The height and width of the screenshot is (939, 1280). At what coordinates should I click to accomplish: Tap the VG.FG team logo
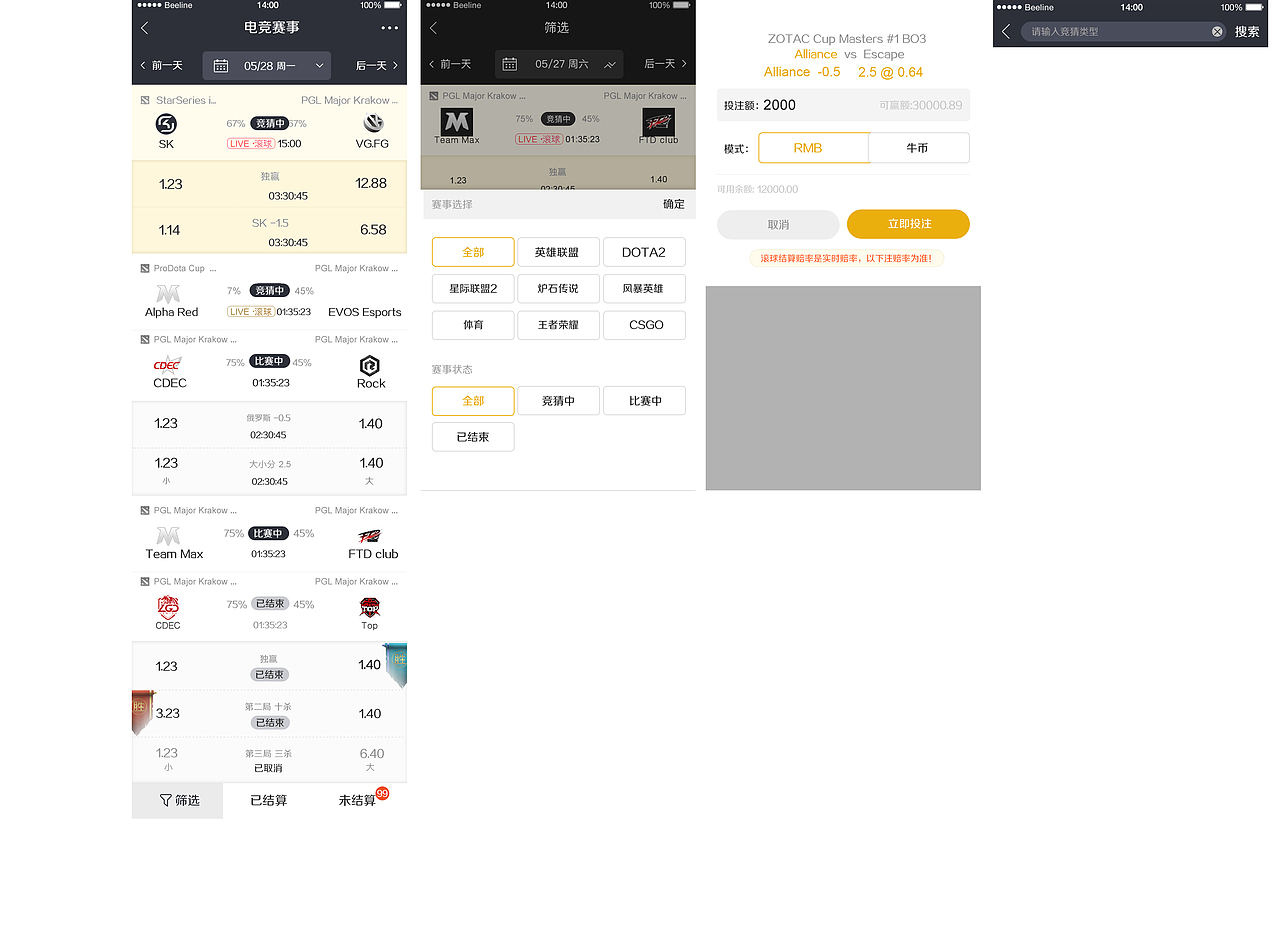[x=373, y=124]
